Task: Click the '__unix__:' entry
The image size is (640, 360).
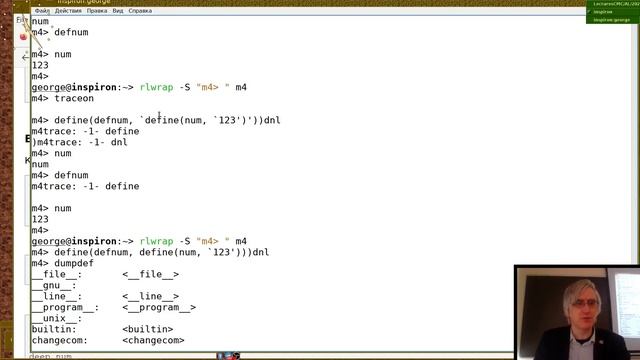Action: click(57, 318)
